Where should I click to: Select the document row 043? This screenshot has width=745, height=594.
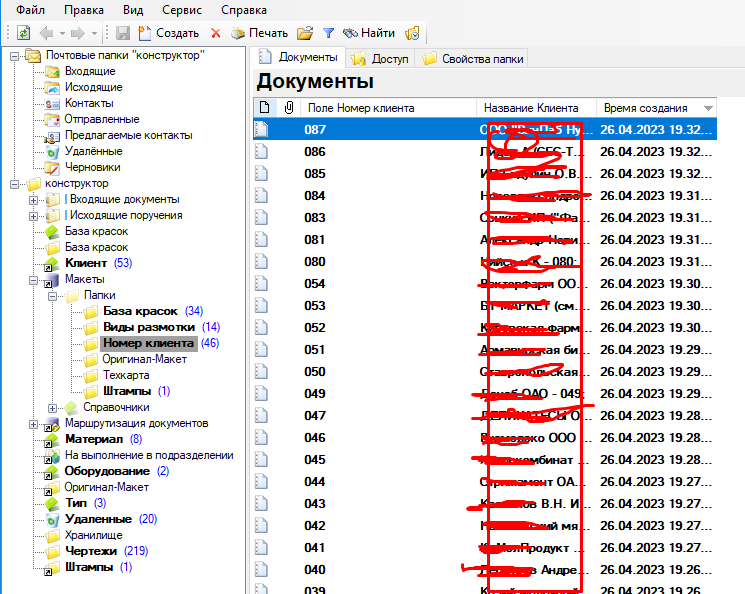[485, 504]
